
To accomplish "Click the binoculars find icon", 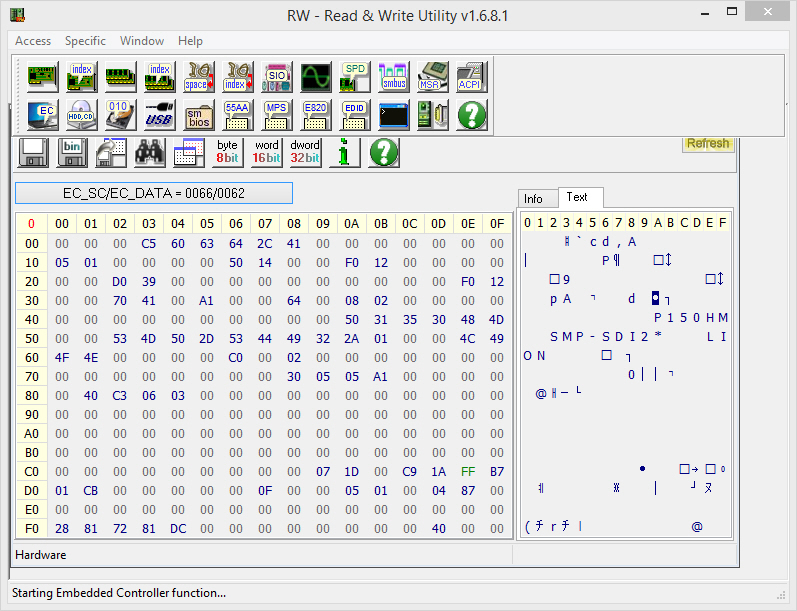I will (x=150, y=152).
